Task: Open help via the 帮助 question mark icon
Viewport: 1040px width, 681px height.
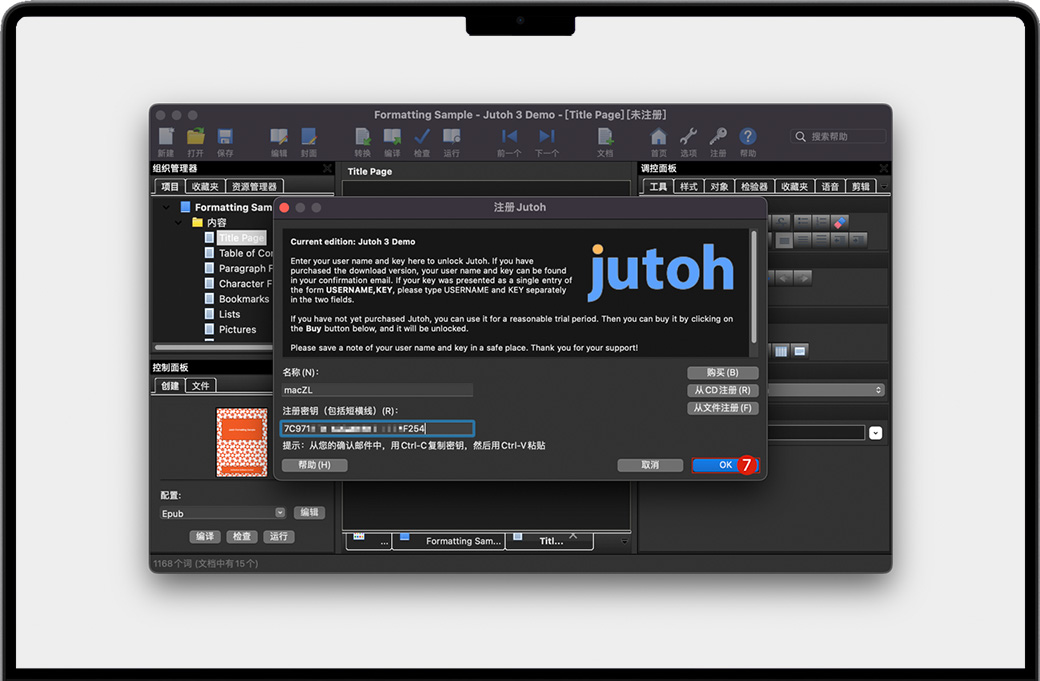Action: (748, 137)
